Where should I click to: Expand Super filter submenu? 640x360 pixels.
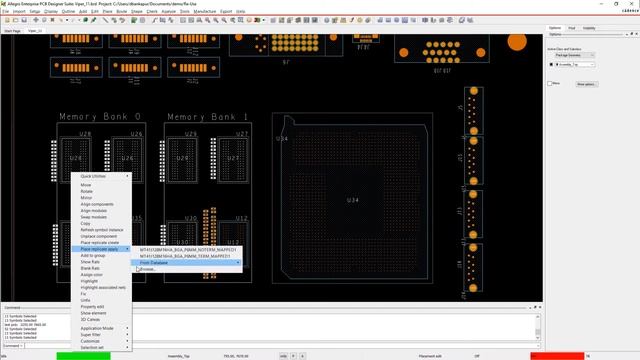102,335
